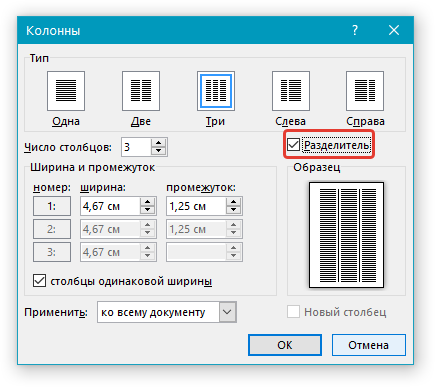Click the Образец preview thumbnail
435x387 pixels.
pos(346,235)
